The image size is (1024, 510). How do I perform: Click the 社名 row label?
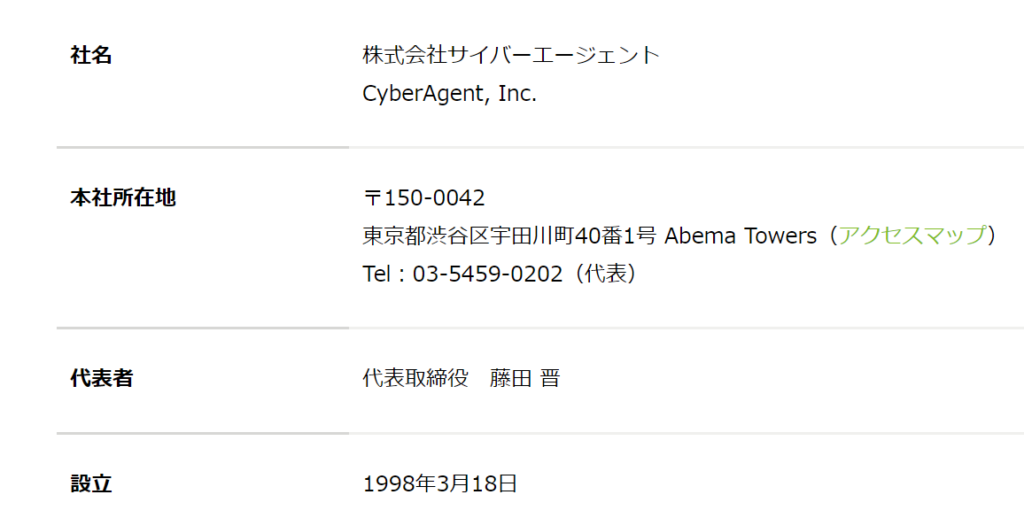[91, 56]
